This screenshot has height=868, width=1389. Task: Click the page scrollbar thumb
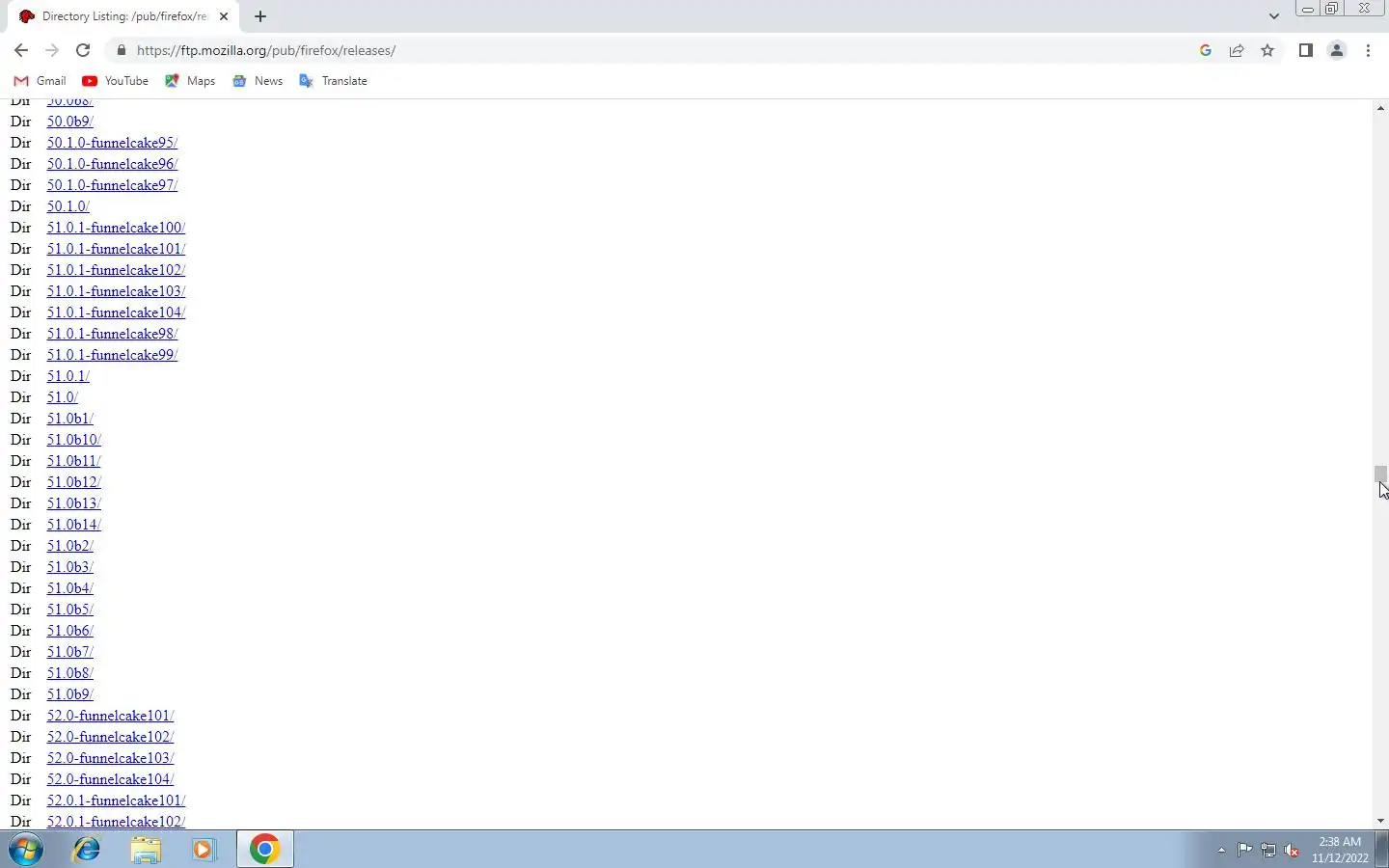1380,475
